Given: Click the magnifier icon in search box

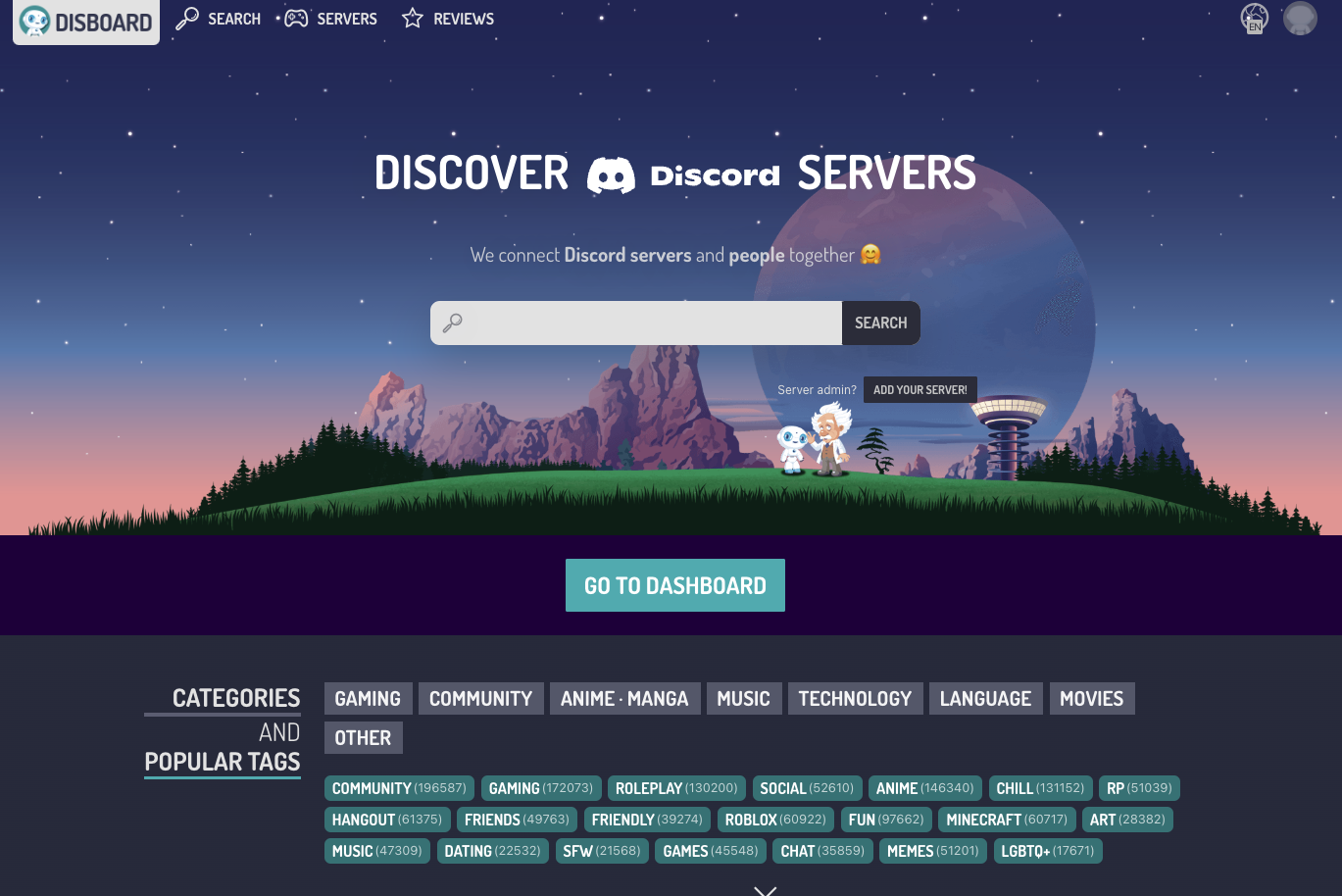Looking at the screenshot, I should pos(452,323).
